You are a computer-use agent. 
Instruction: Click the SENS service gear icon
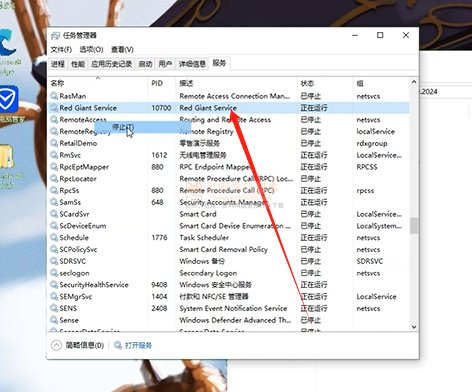[x=54, y=308]
